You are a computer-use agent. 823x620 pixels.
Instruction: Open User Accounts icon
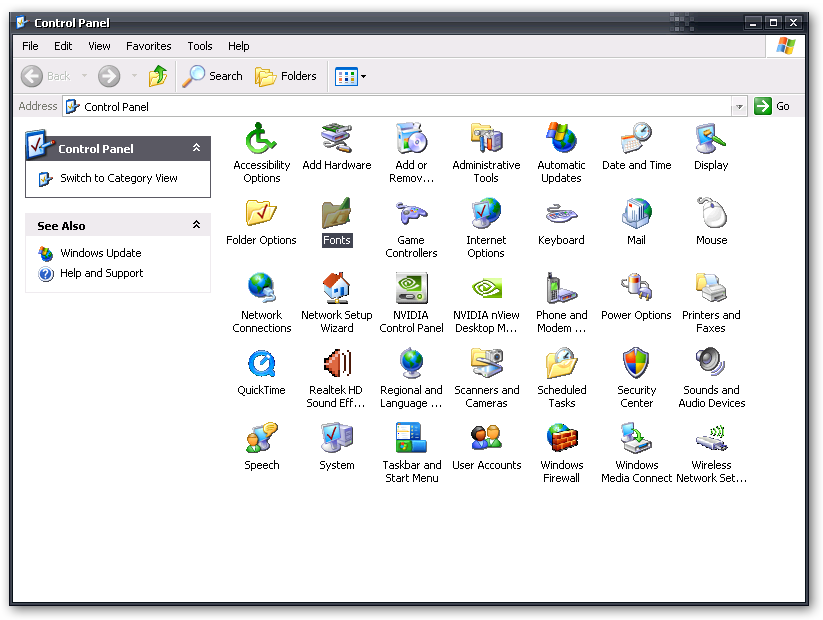point(487,439)
